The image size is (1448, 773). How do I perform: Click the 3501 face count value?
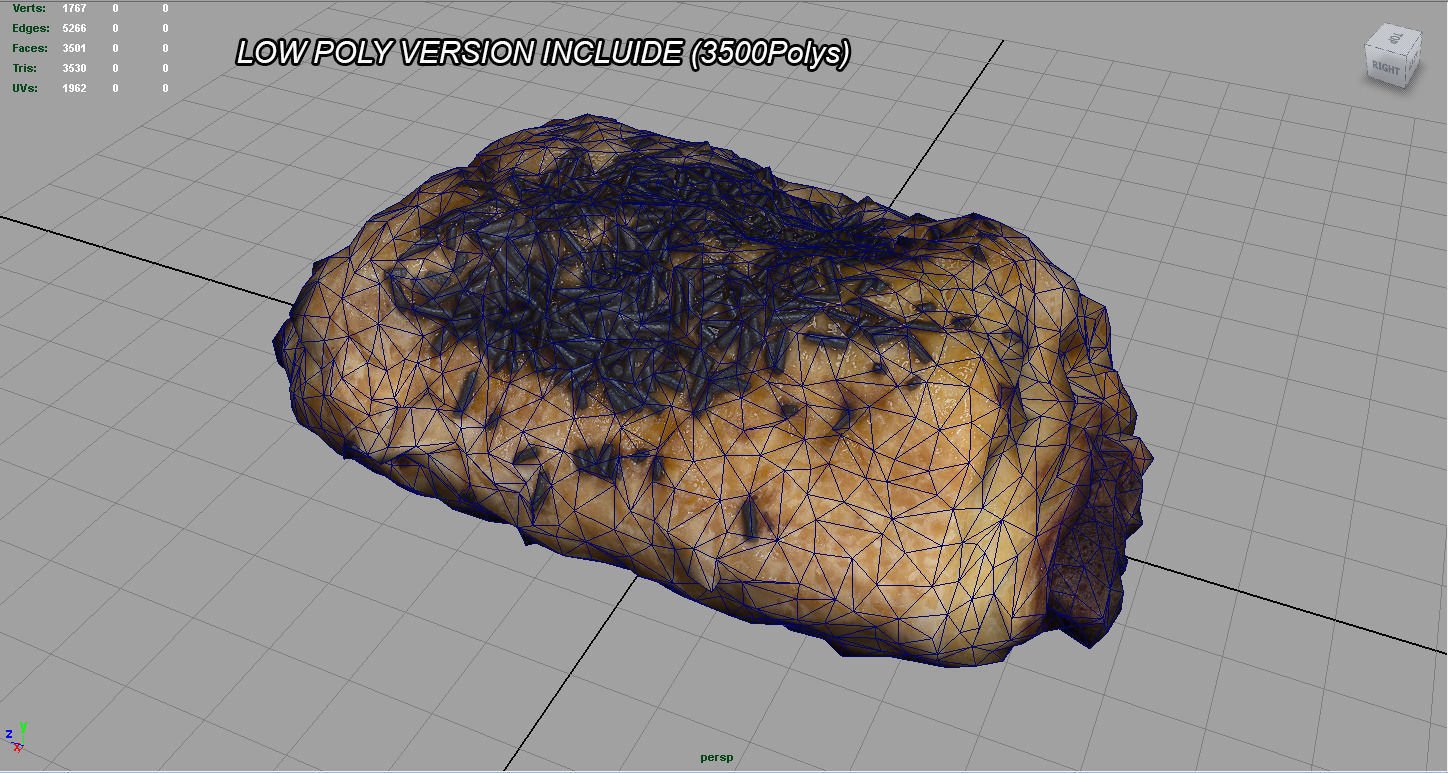[x=74, y=48]
